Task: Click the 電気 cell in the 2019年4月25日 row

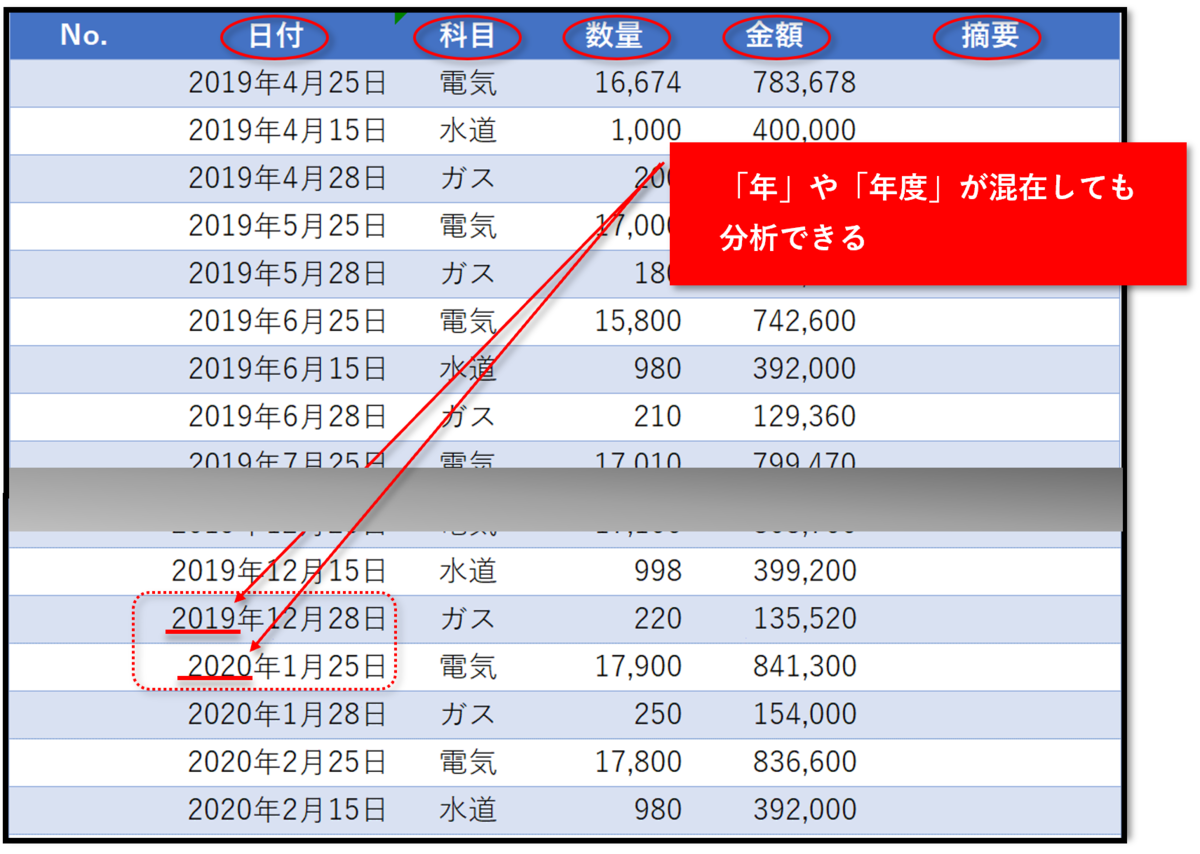Action: [x=468, y=83]
